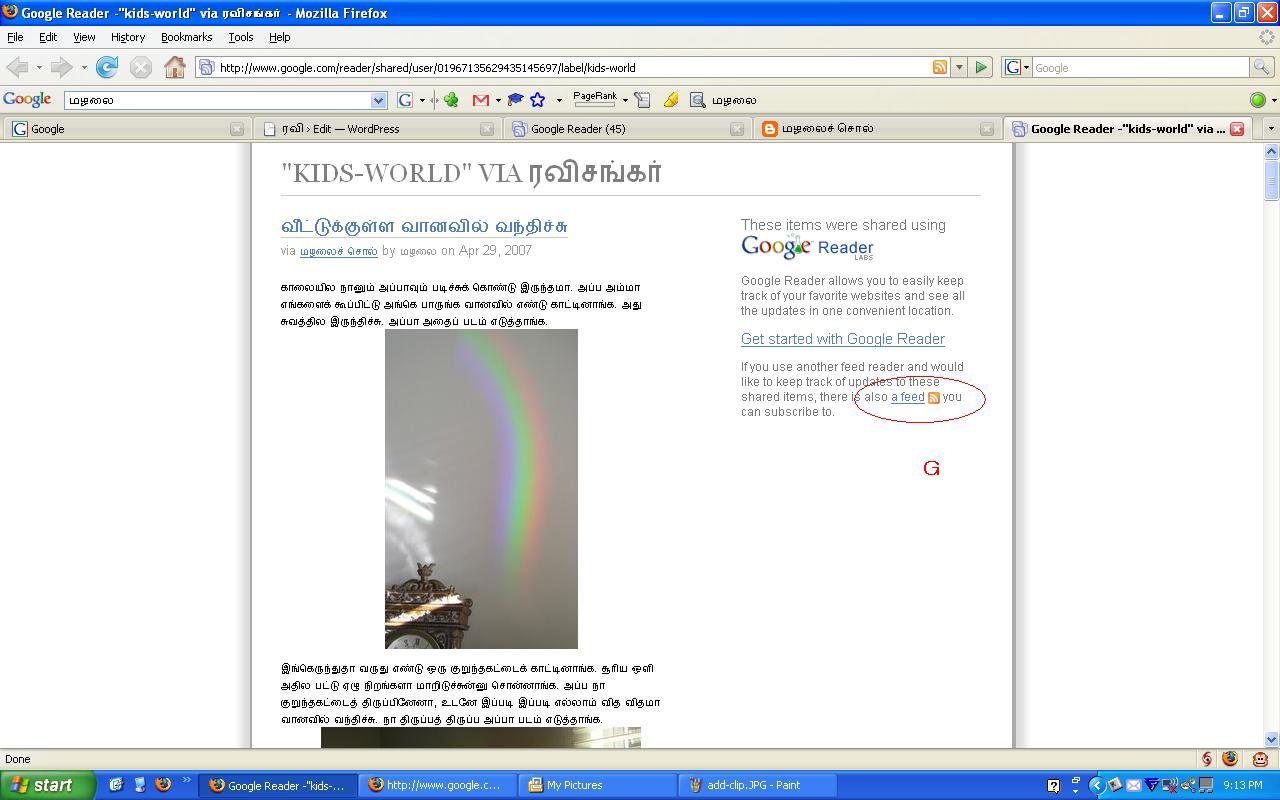Click the Home icon in navigation toolbar
The image size is (1280, 800).
click(x=175, y=67)
